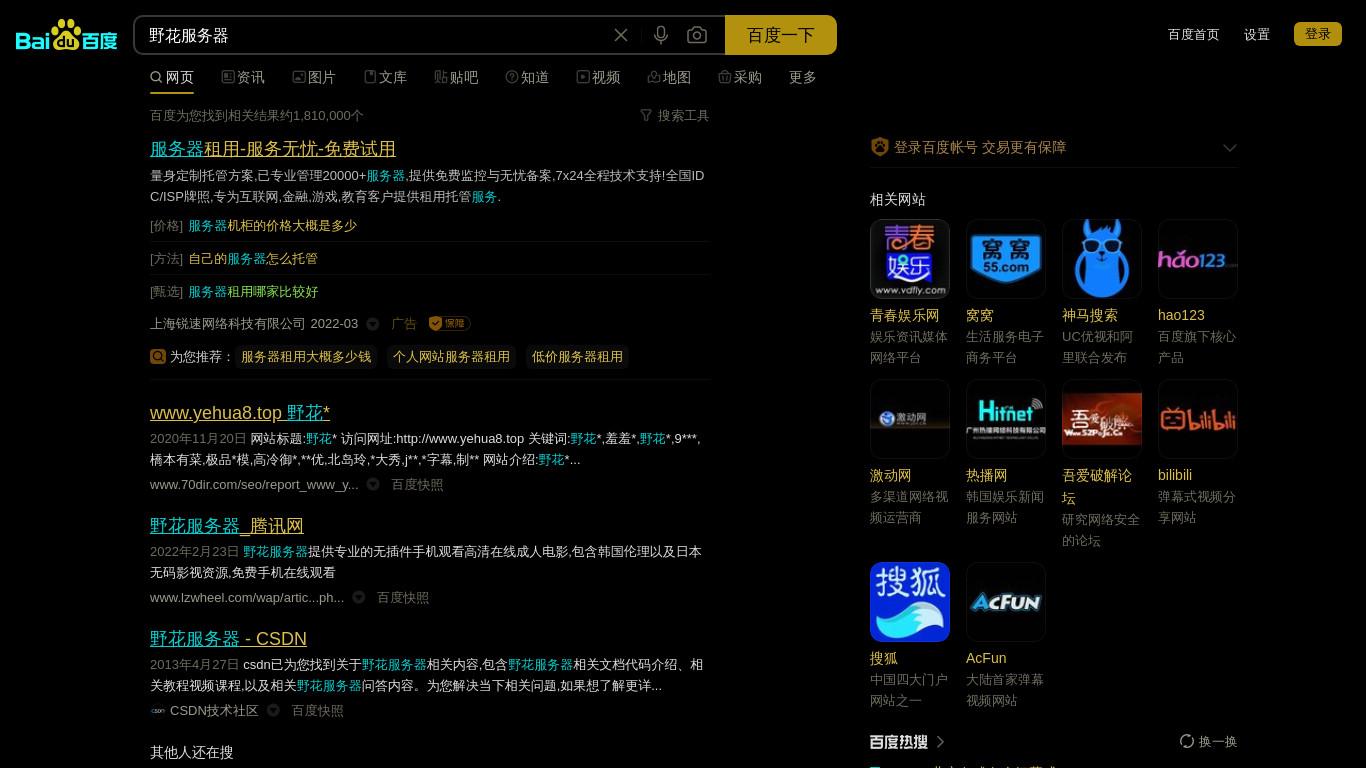The image size is (1366, 768).
Task: Open 搜索工具 filter options
Action: 675,115
